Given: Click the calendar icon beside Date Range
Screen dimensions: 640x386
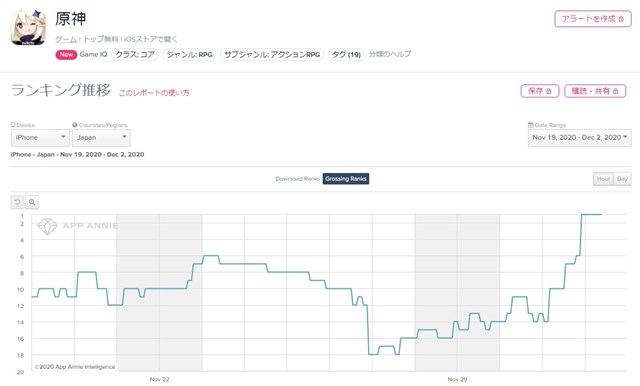Looking at the screenshot, I should click(x=531, y=125).
